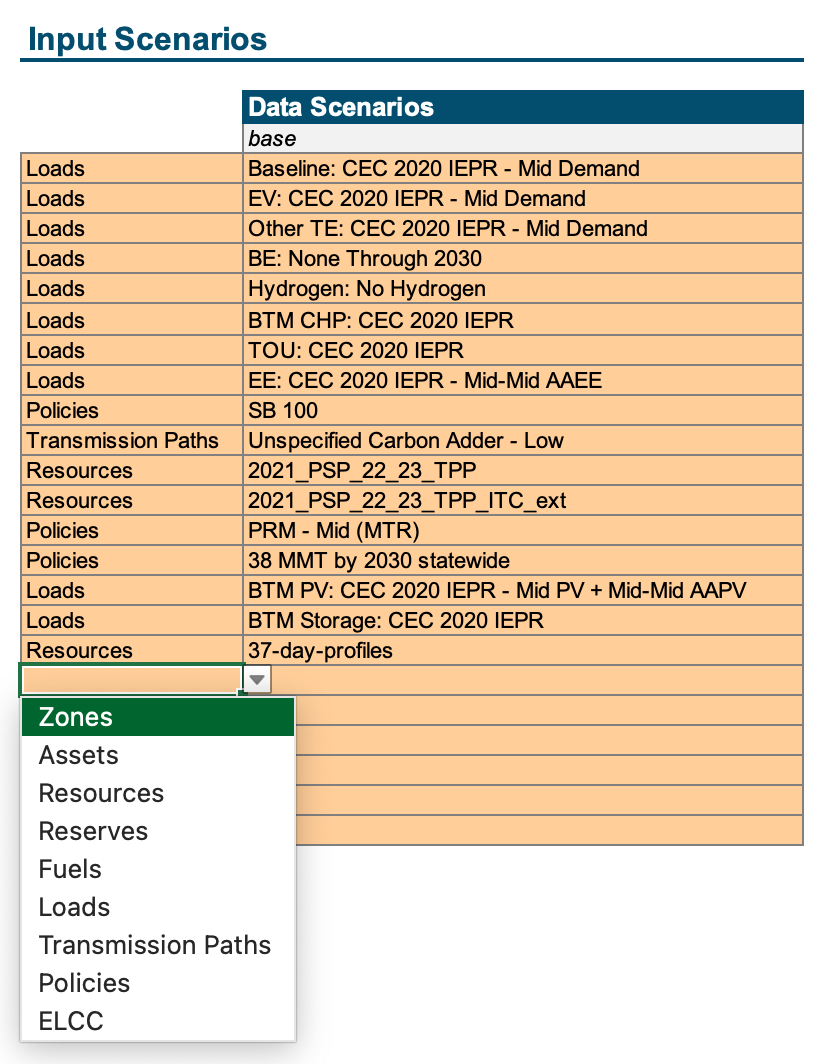Click the '37-day-profiles' cell
Viewport: 820px width, 1064px height.
point(522,650)
